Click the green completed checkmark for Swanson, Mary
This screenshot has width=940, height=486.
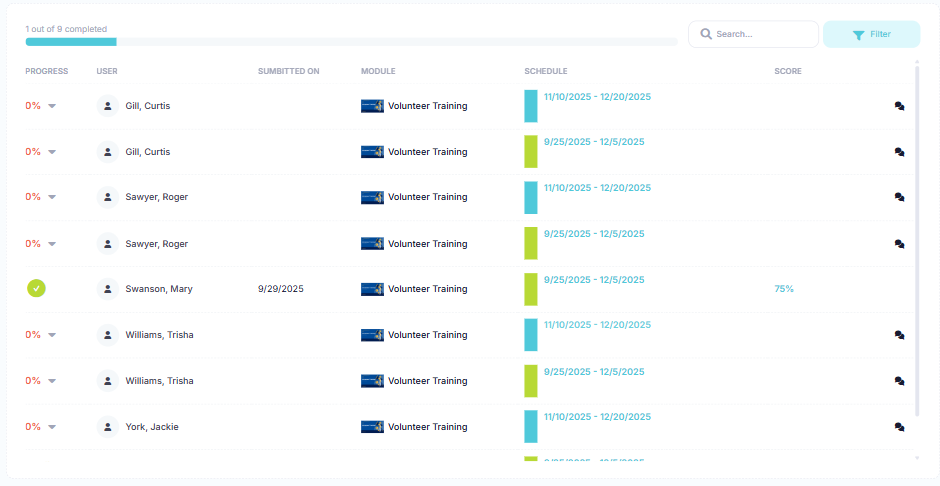[36, 289]
